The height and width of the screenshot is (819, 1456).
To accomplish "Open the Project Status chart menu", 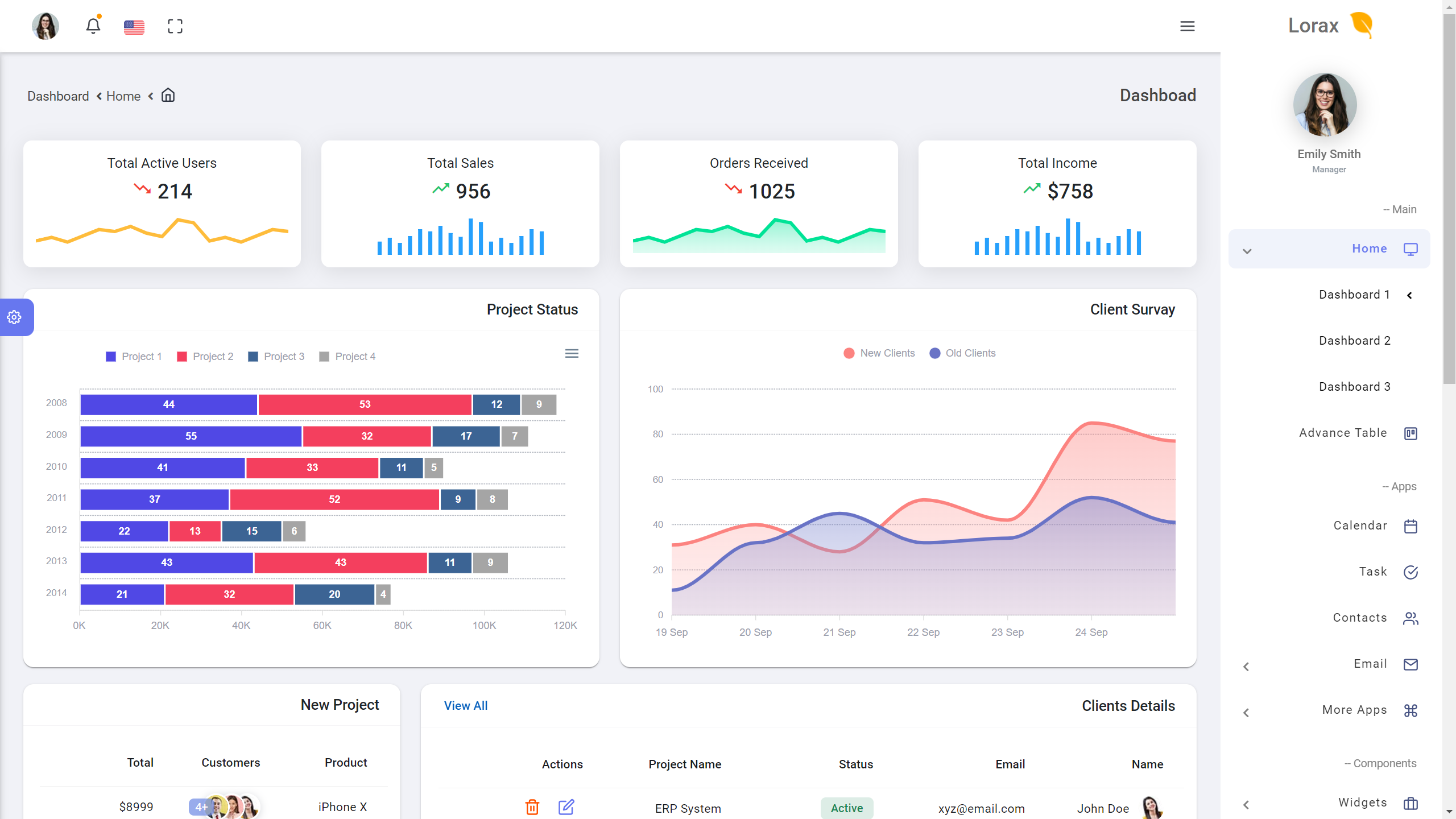I will pyautogui.click(x=572, y=353).
